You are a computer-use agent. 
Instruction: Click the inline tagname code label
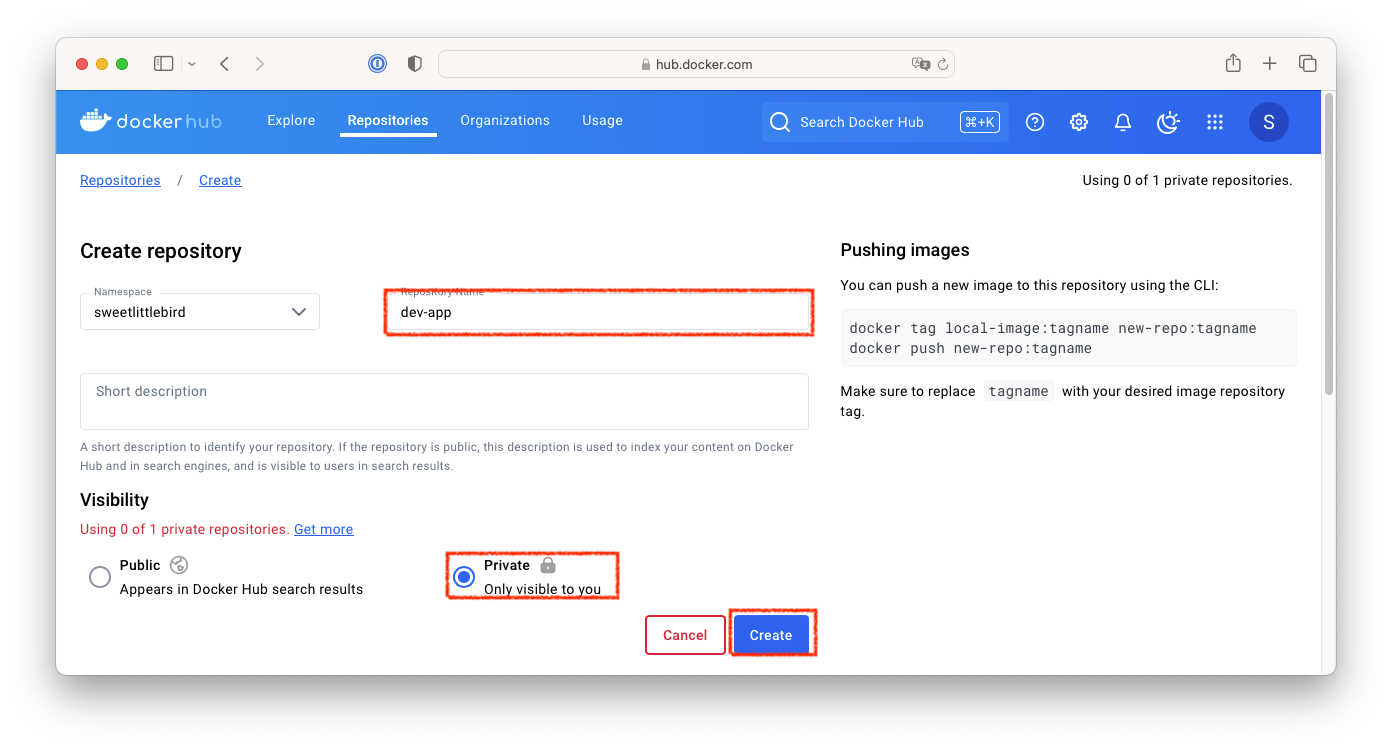[1018, 391]
